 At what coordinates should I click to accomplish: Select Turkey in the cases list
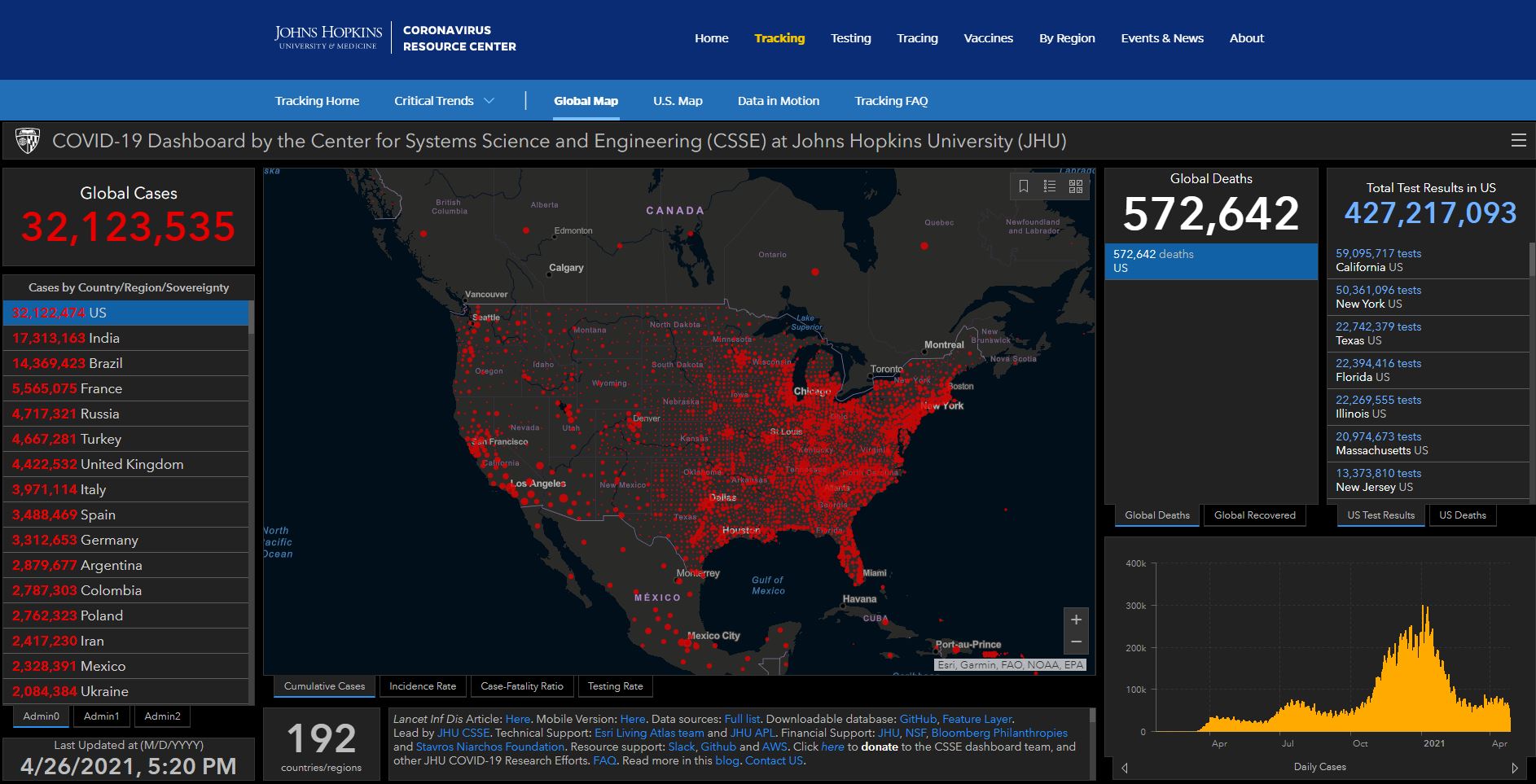point(125,440)
